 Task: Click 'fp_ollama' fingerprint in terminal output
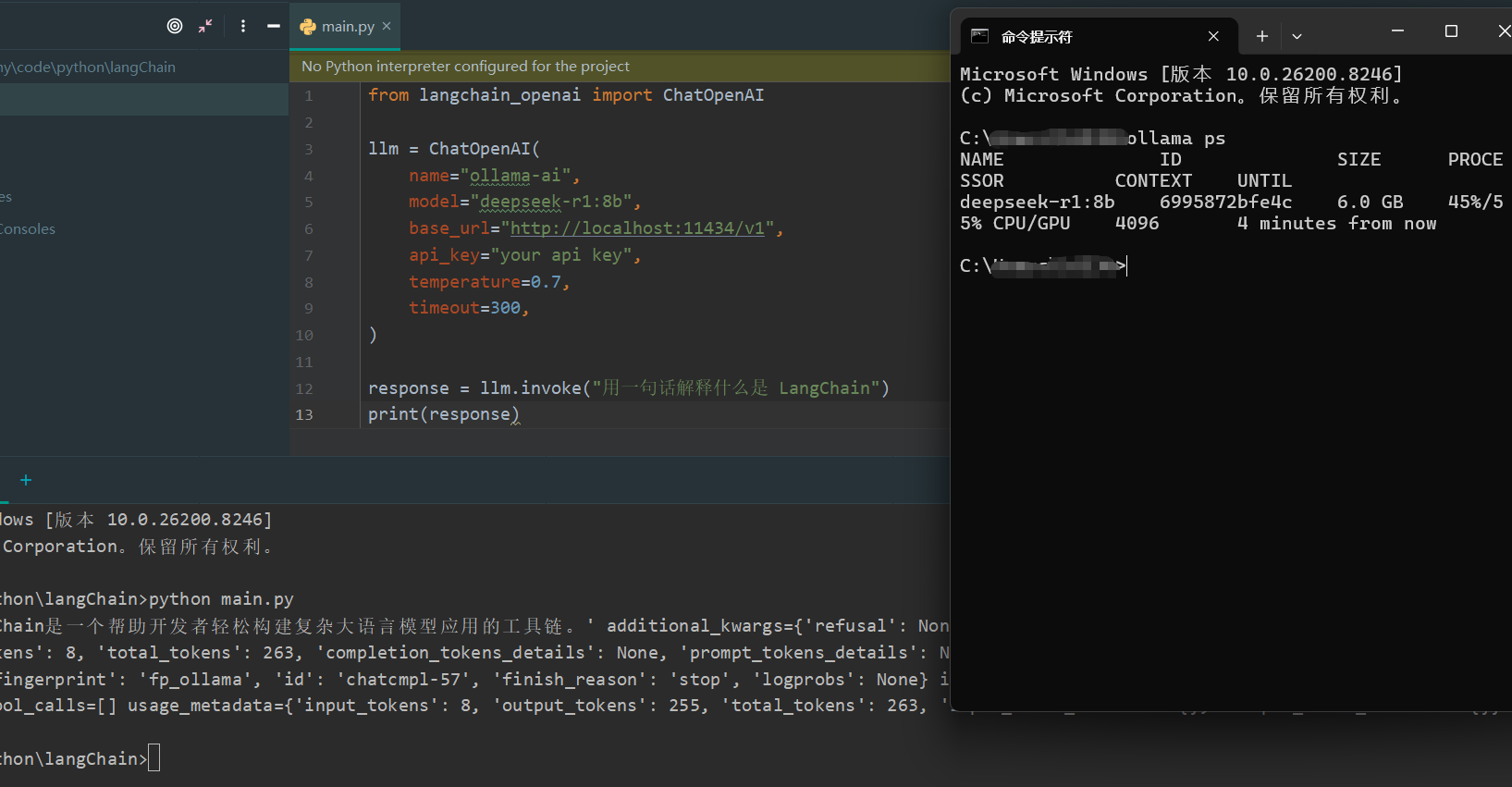click(191, 680)
